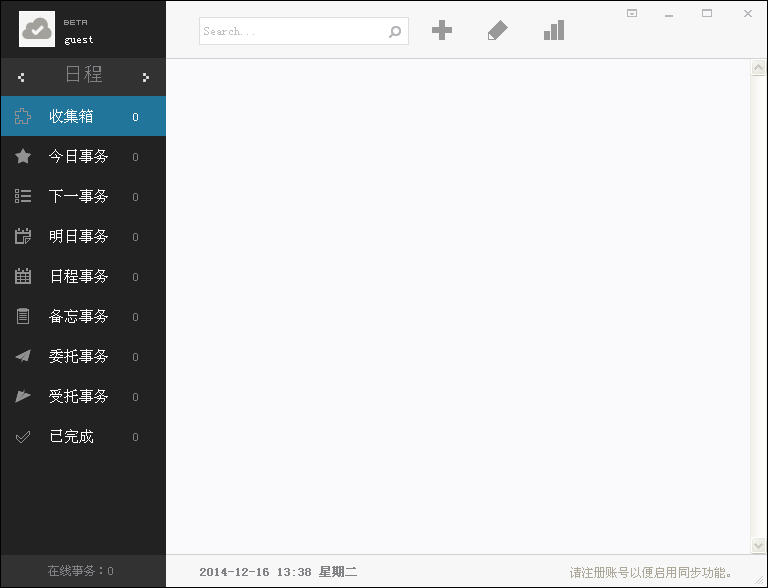
Task: Click the BETA label
Action: [x=76, y=23]
